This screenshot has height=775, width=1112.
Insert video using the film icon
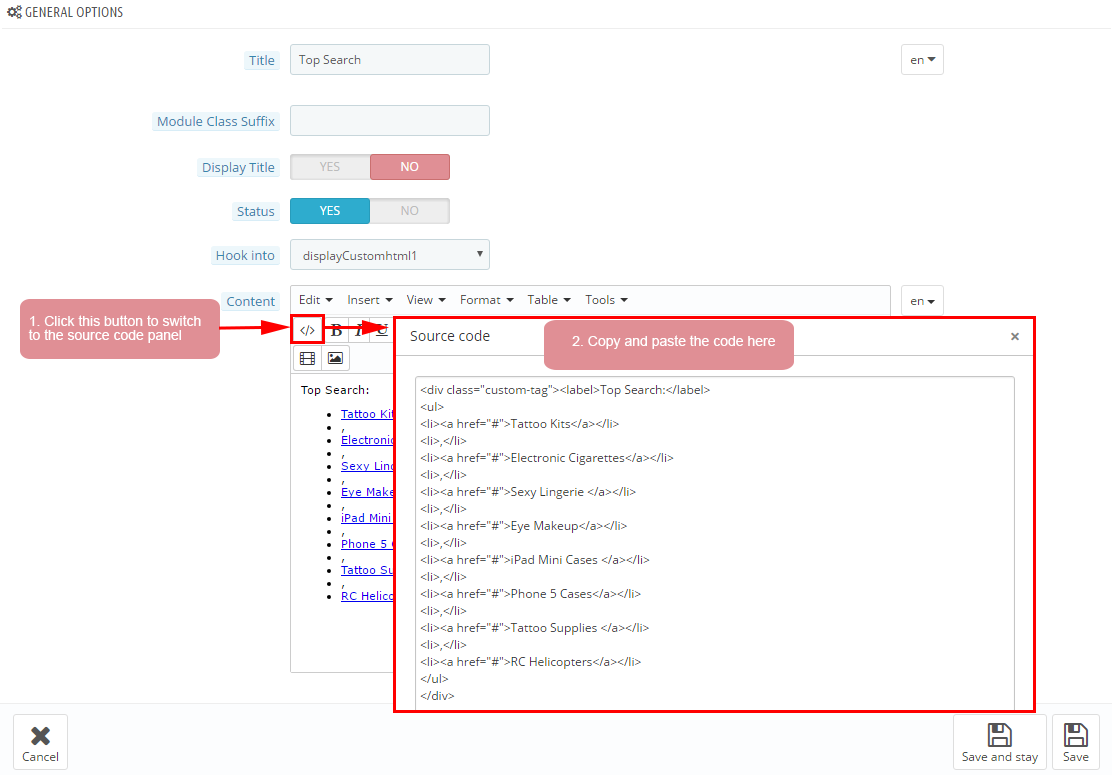307,358
